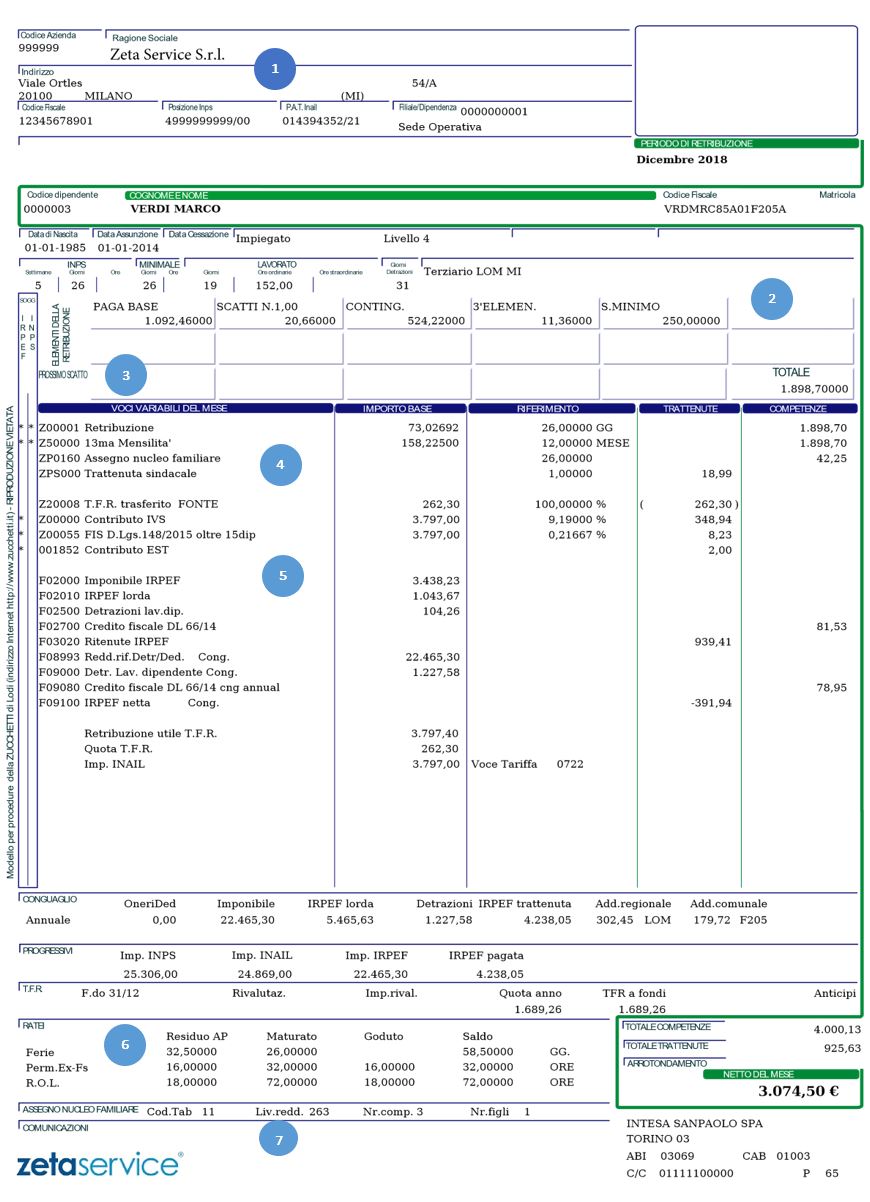Click the Impiegato qualification

(x=263, y=239)
